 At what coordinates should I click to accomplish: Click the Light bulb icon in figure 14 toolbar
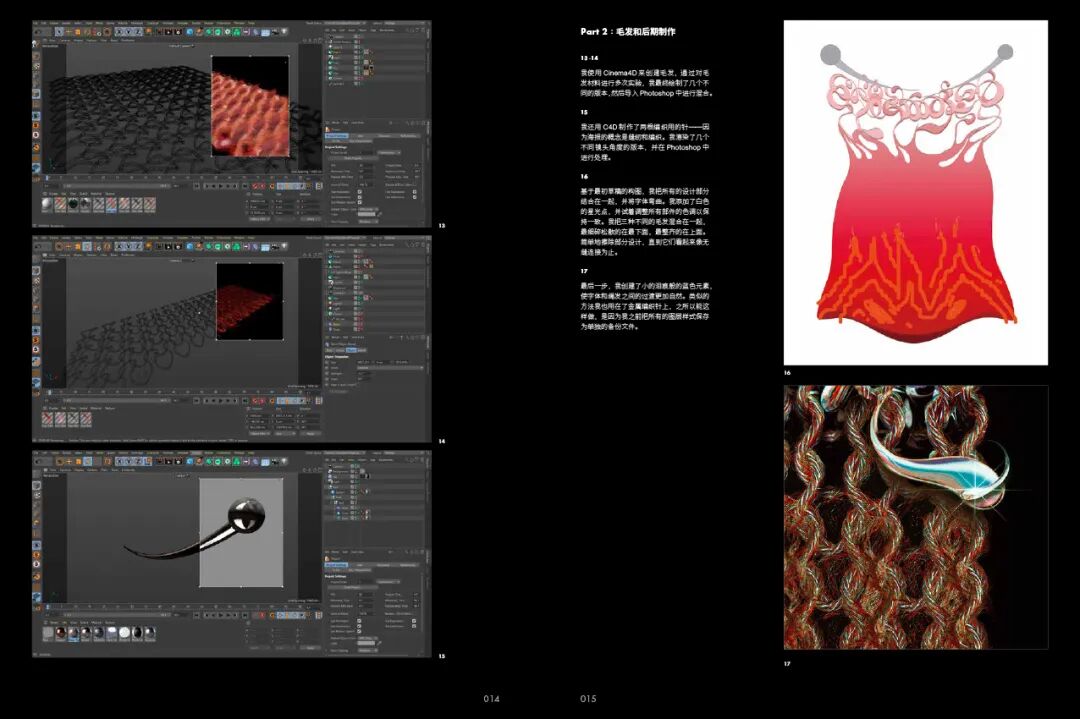pos(284,247)
